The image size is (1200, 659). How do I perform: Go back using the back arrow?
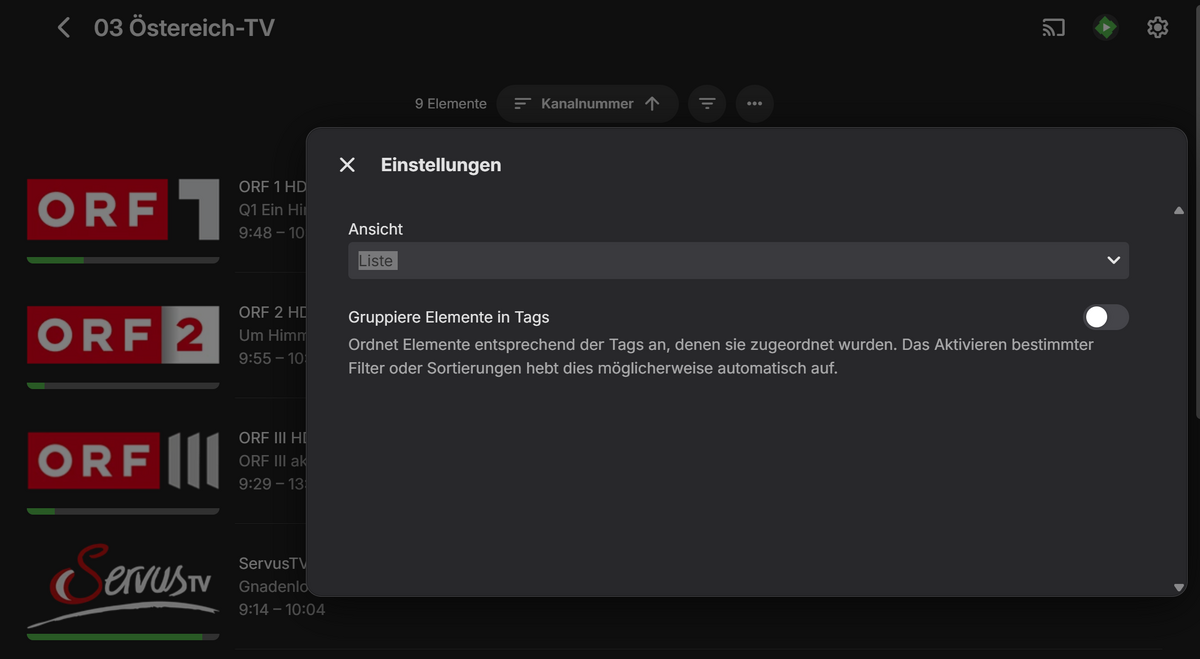[64, 28]
